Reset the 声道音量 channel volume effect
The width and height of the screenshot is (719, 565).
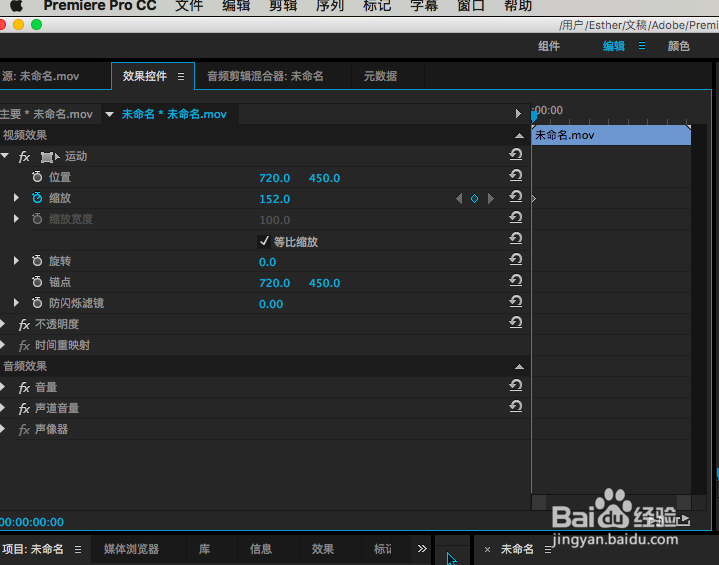(516, 407)
